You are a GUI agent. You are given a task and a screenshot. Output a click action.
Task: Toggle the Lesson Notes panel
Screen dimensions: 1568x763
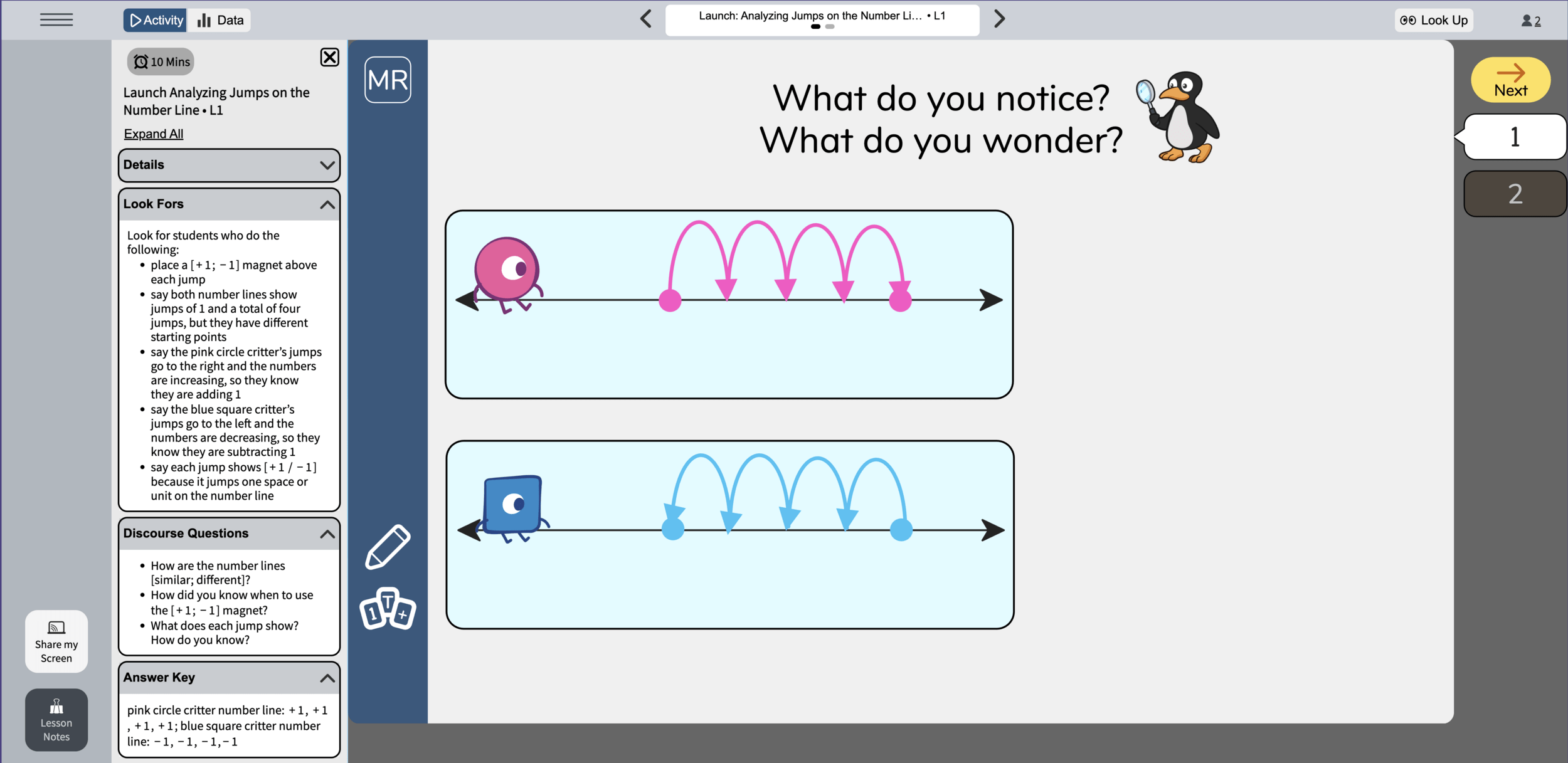click(56, 720)
